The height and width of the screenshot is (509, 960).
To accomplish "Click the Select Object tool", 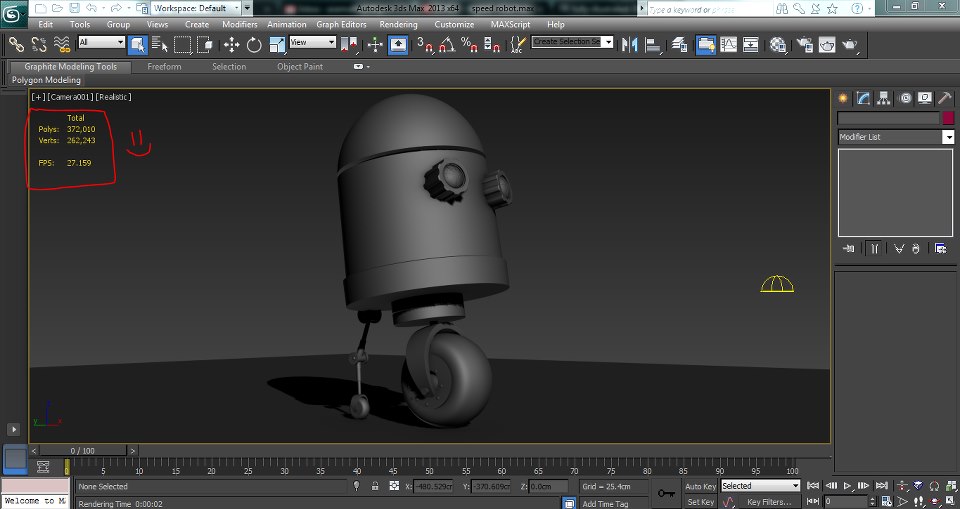I will click(137, 44).
